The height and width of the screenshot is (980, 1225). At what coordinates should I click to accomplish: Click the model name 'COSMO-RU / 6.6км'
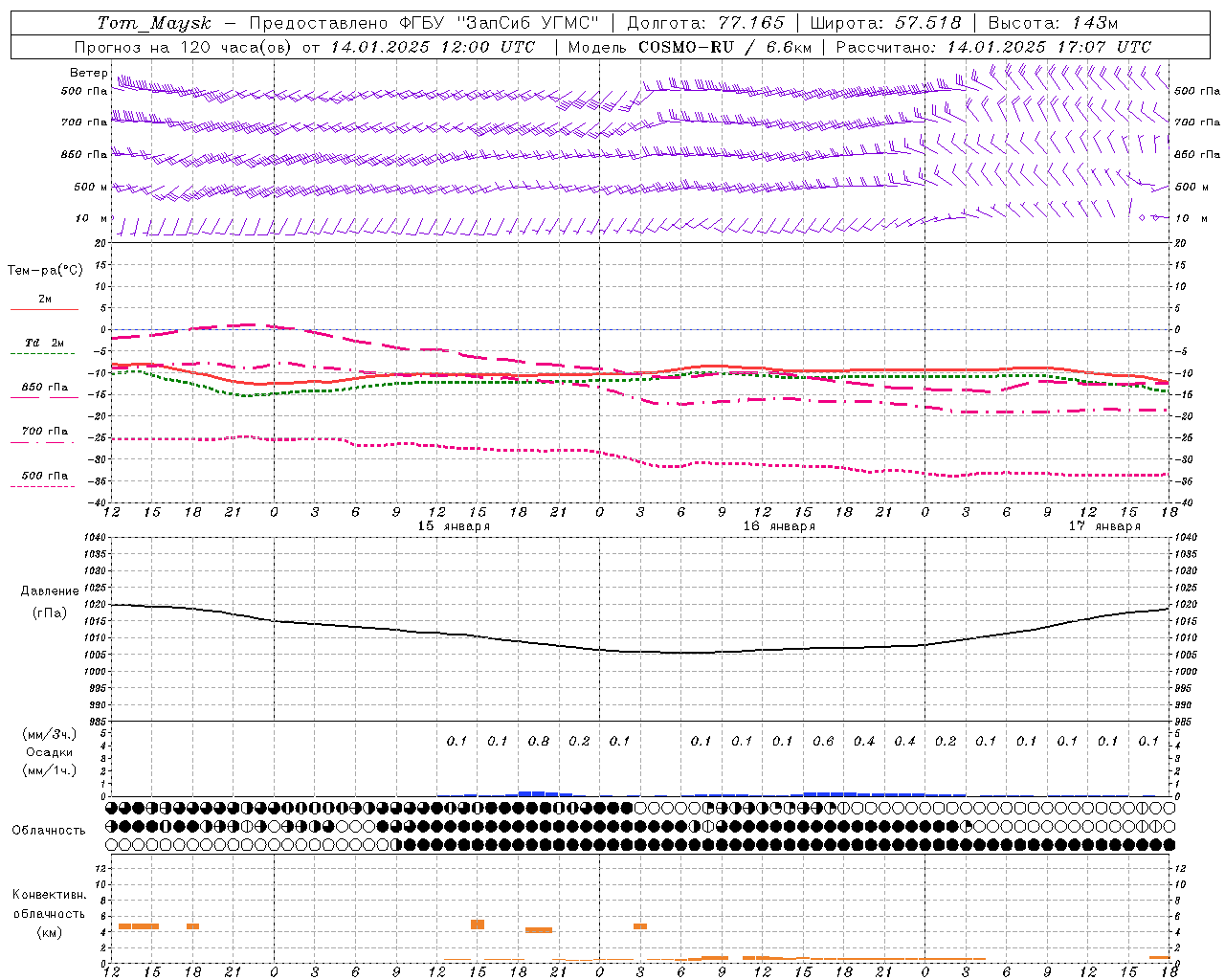724,47
